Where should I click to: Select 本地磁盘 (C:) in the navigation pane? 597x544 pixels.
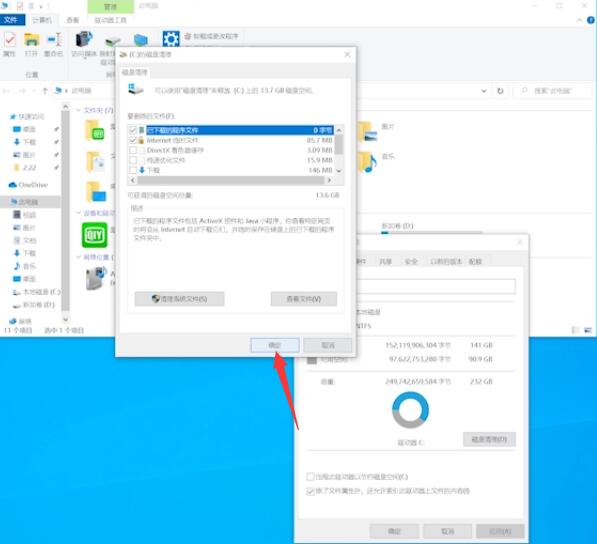coord(37,292)
